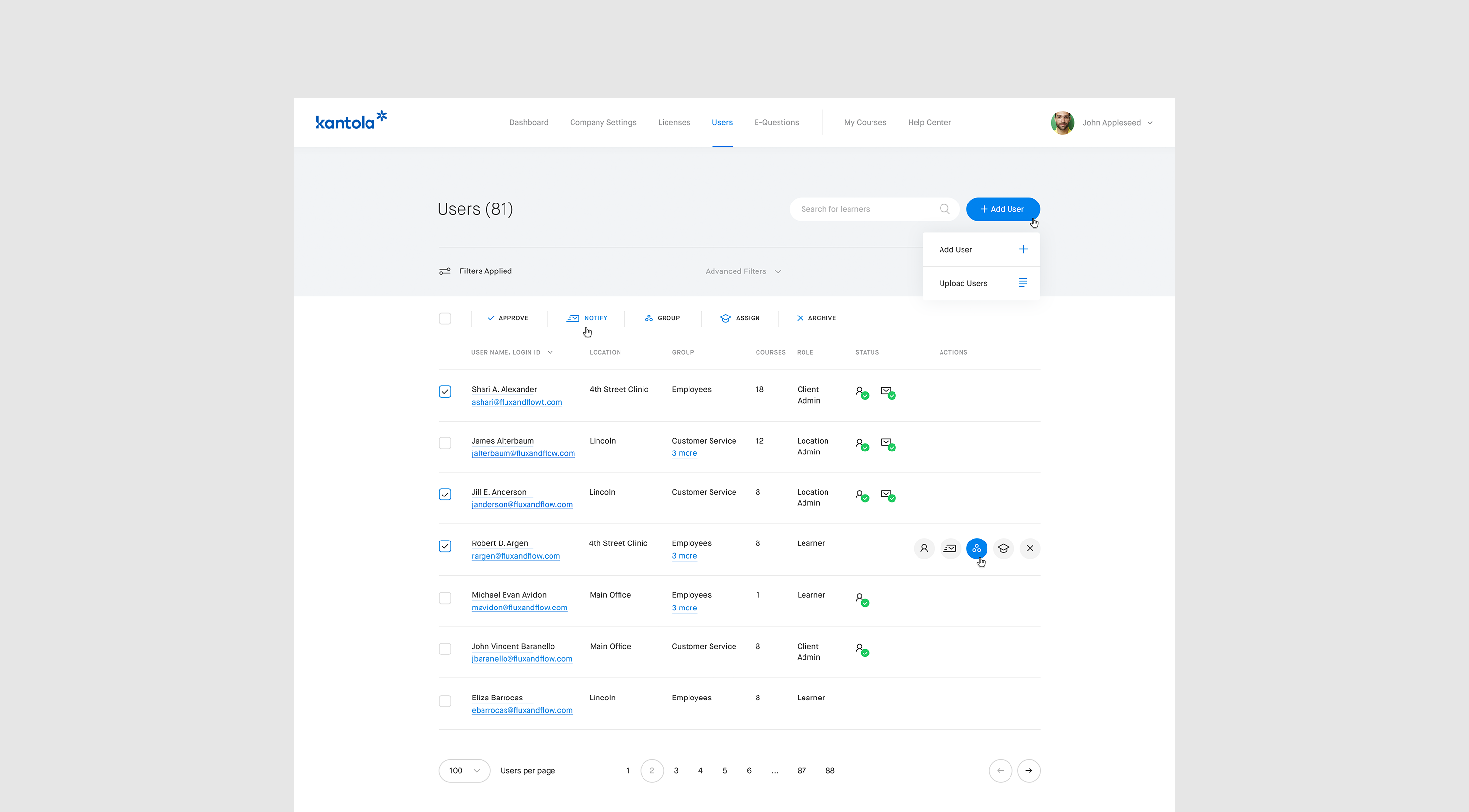Click Shari Alexander's email status icon
This screenshot has height=812, width=1469.
click(x=887, y=392)
